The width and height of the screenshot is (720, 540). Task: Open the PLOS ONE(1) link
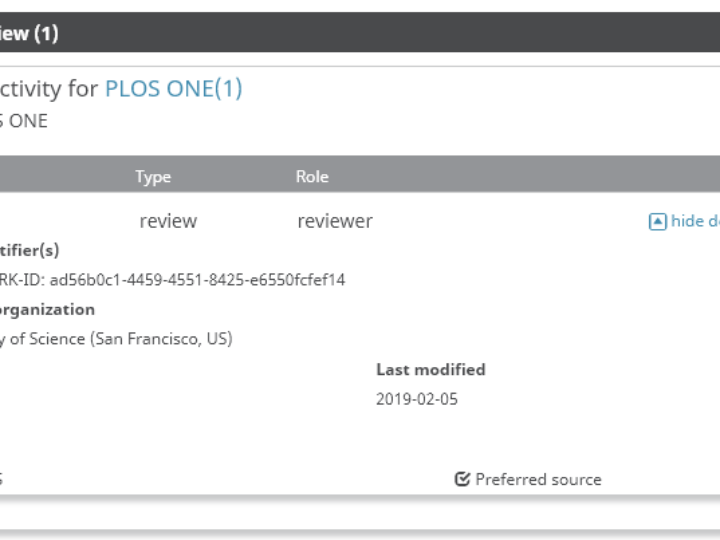pos(173,89)
